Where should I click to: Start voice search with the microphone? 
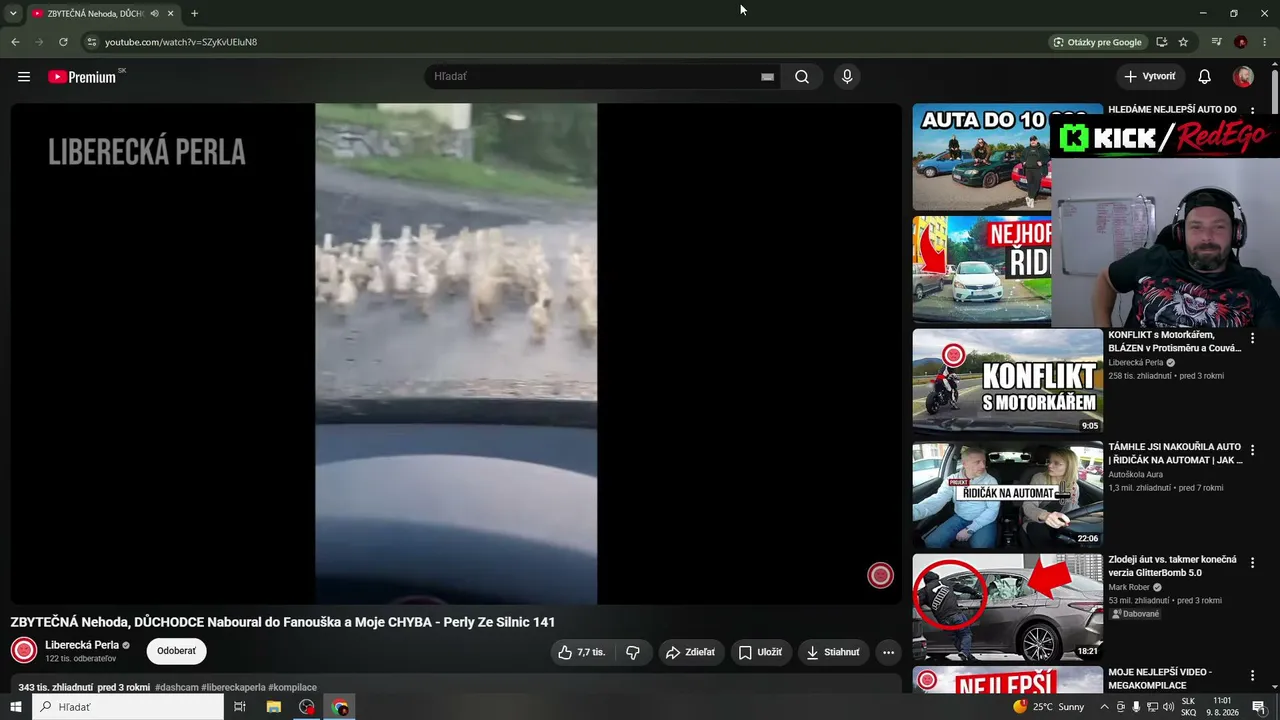847,77
